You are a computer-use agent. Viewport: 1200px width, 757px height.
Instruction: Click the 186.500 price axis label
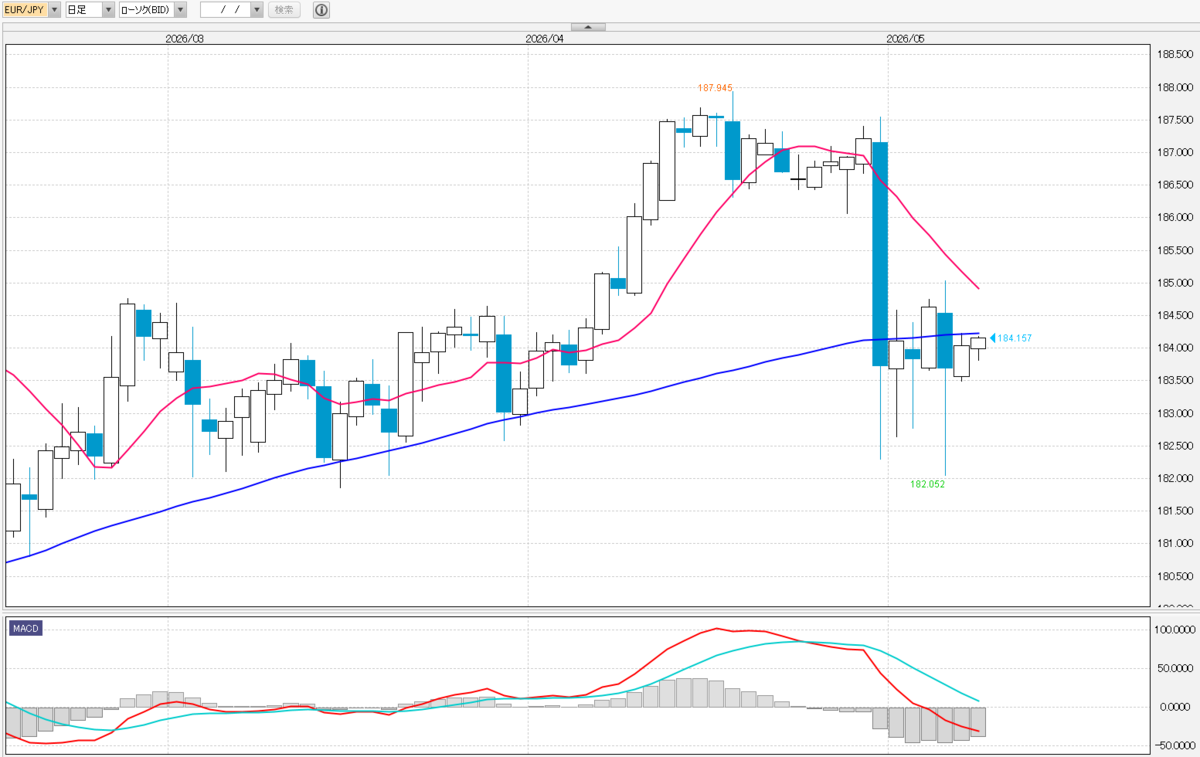coord(1173,185)
